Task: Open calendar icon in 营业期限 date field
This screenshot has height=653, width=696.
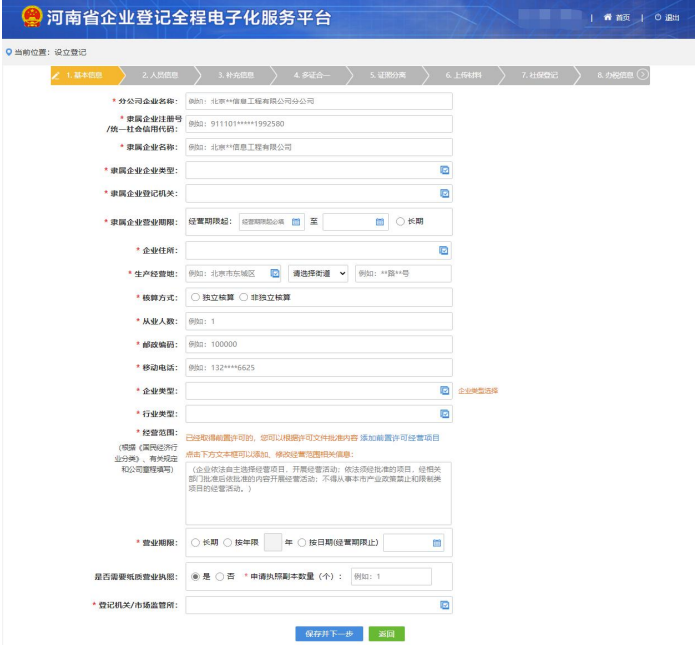Action: click(x=437, y=543)
